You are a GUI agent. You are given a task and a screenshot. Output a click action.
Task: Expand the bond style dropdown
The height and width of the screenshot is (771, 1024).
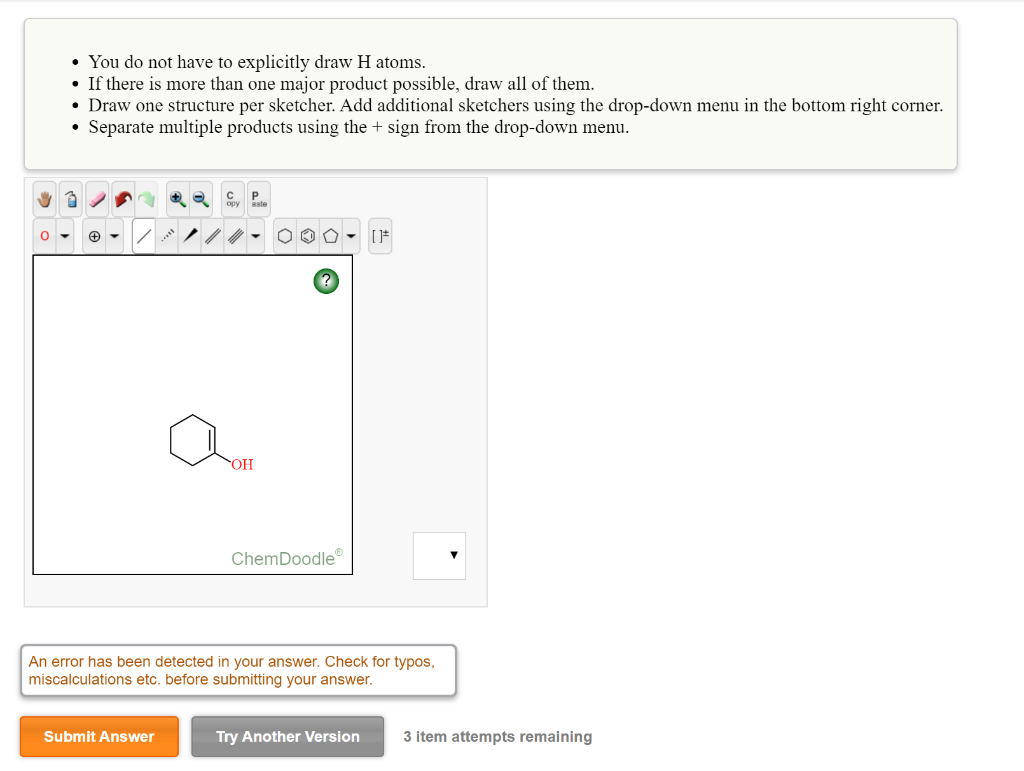pyautogui.click(x=256, y=236)
